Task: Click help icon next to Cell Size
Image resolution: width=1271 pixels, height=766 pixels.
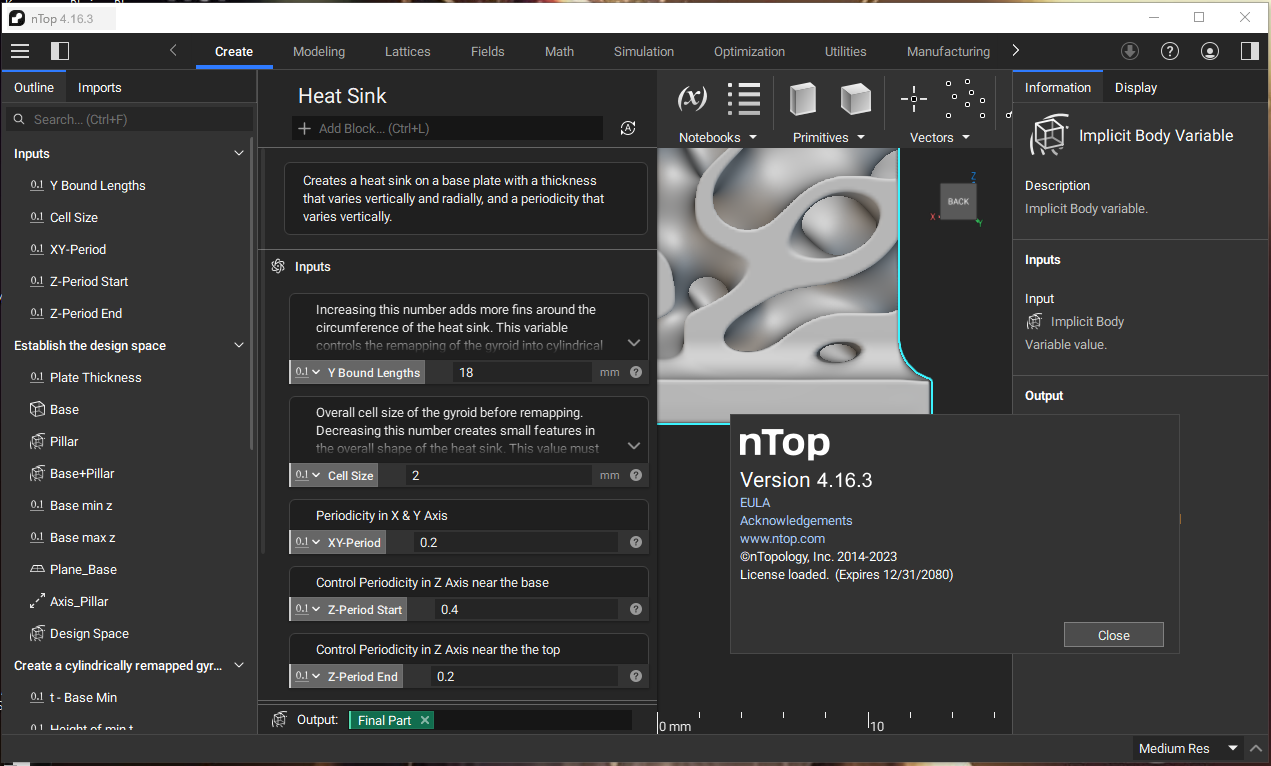Action: pyautogui.click(x=636, y=476)
